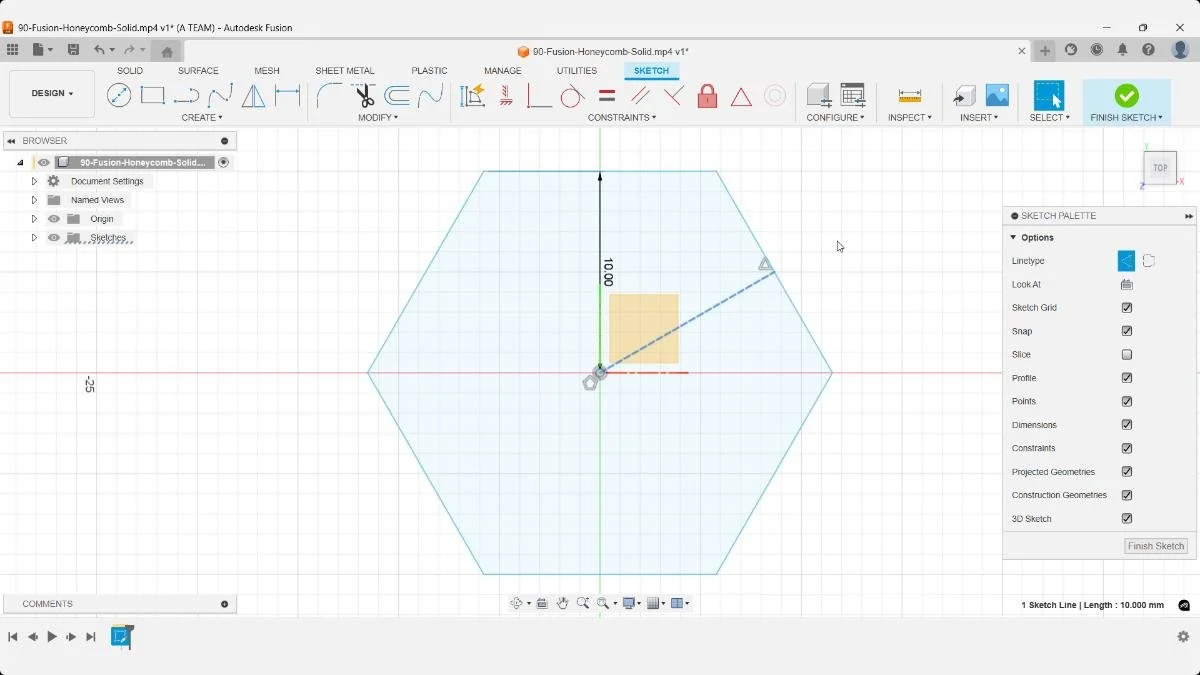Apply the Equal constraint
This screenshot has height=675, width=1200.
click(608, 95)
